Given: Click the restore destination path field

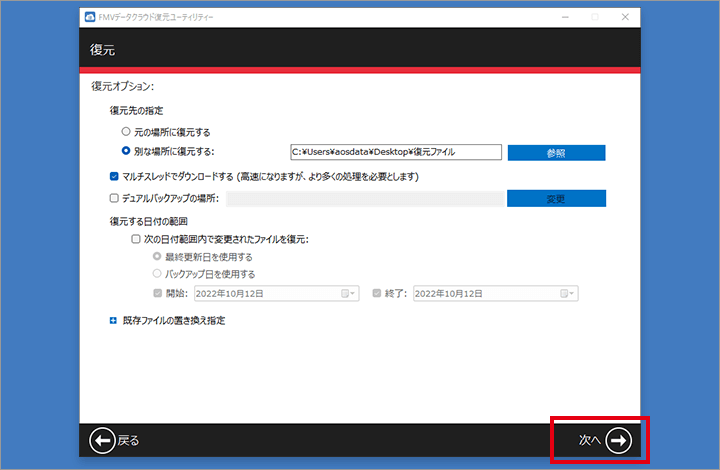Looking at the screenshot, I should pyautogui.click(x=394, y=152).
